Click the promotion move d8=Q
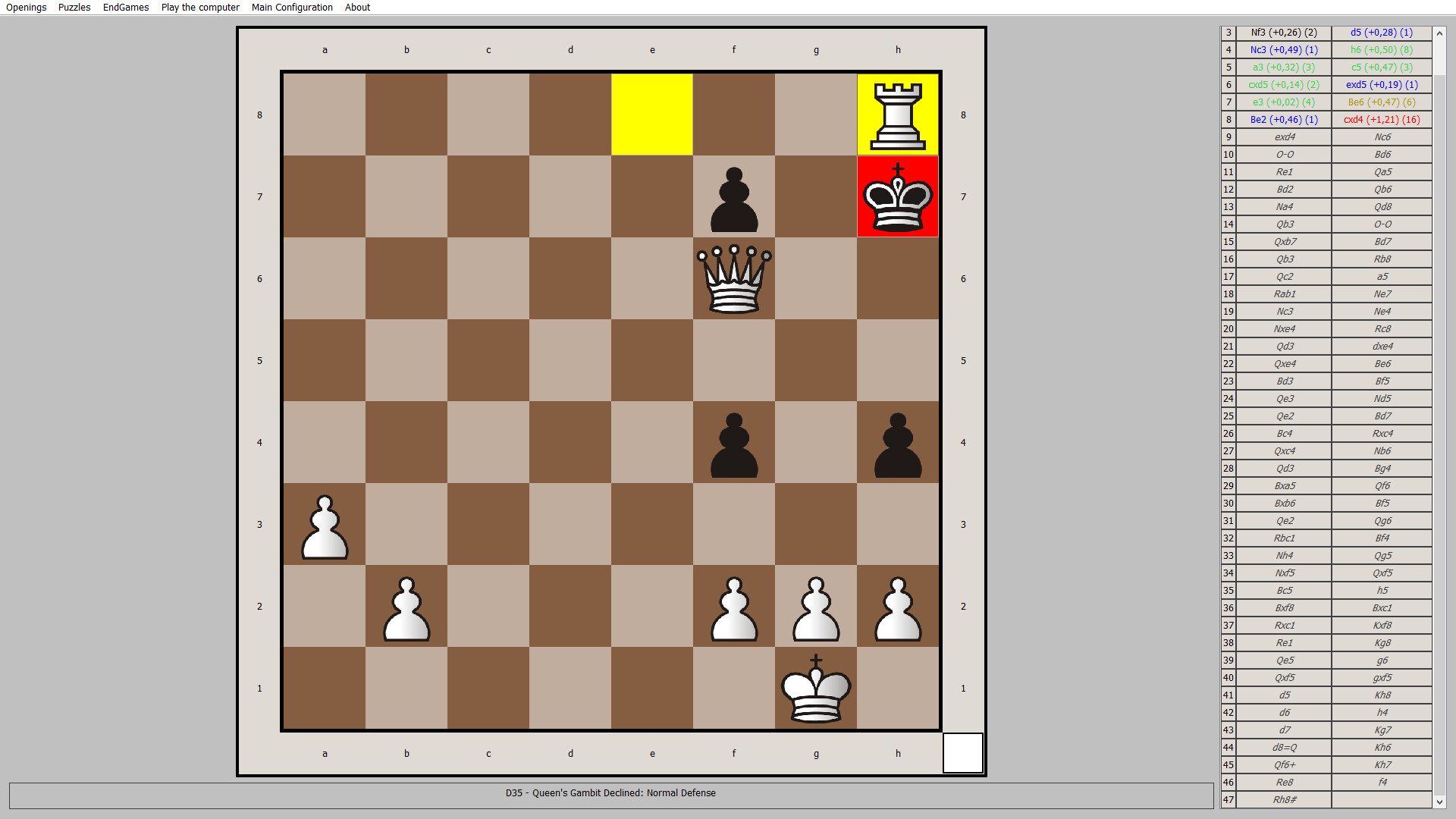 pyautogui.click(x=1285, y=747)
